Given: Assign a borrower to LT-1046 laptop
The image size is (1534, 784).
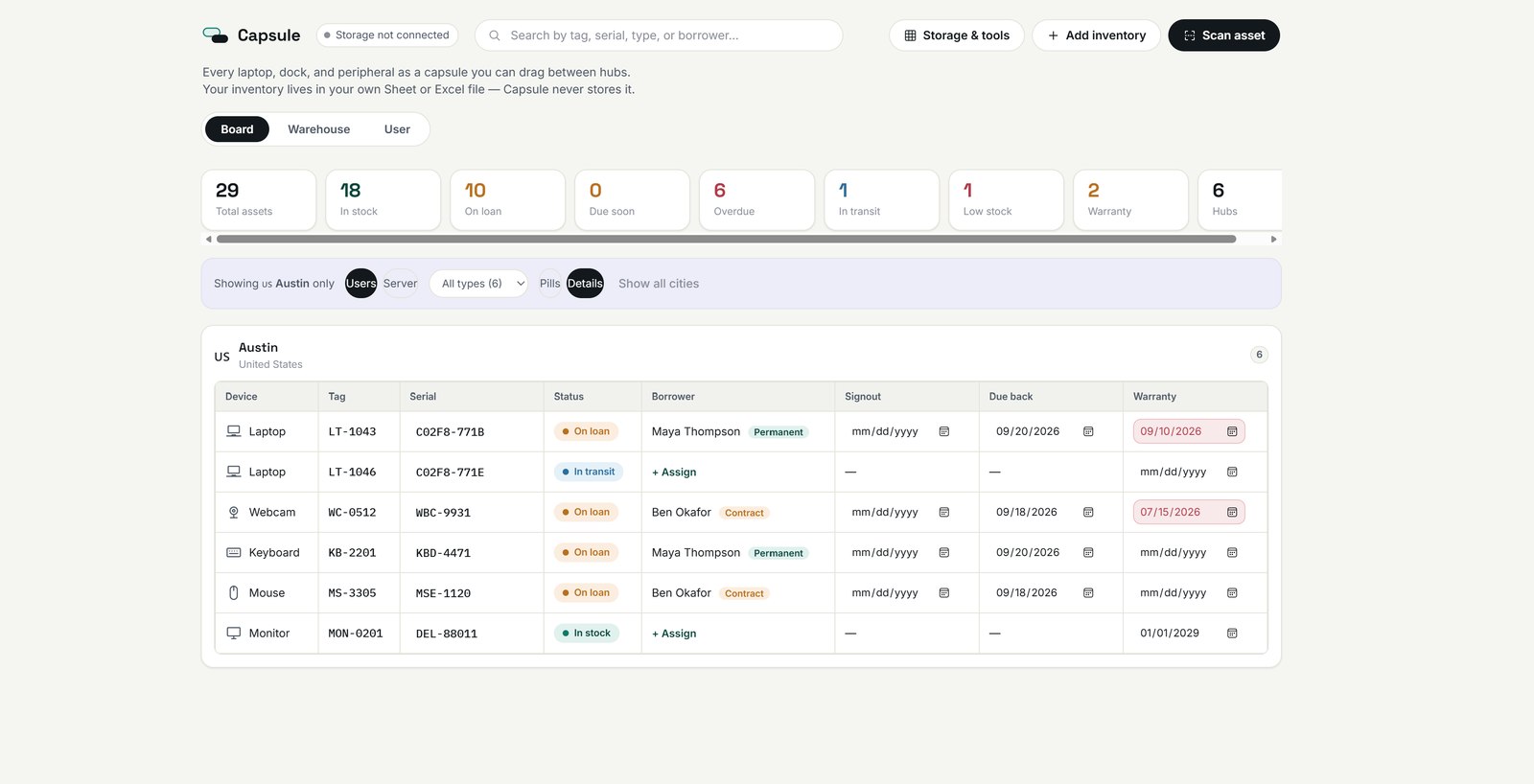Looking at the screenshot, I should click(x=674, y=472).
